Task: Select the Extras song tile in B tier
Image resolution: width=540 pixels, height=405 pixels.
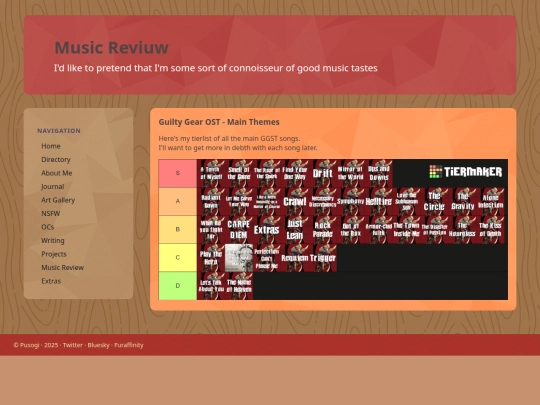Action: tap(267, 230)
